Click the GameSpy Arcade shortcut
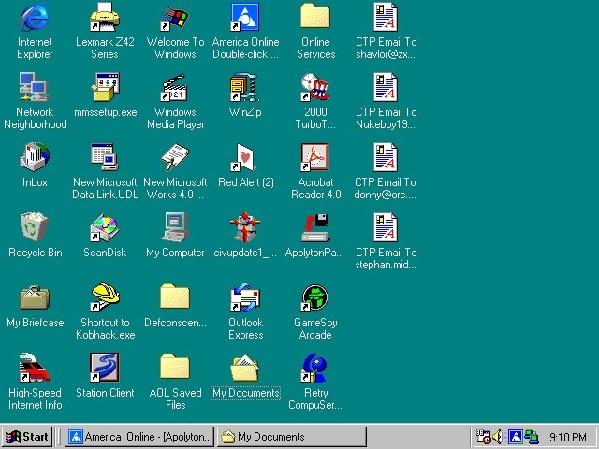Image resolution: width=599 pixels, height=449 pixels. pyautogui.click(x=315, y=297)
